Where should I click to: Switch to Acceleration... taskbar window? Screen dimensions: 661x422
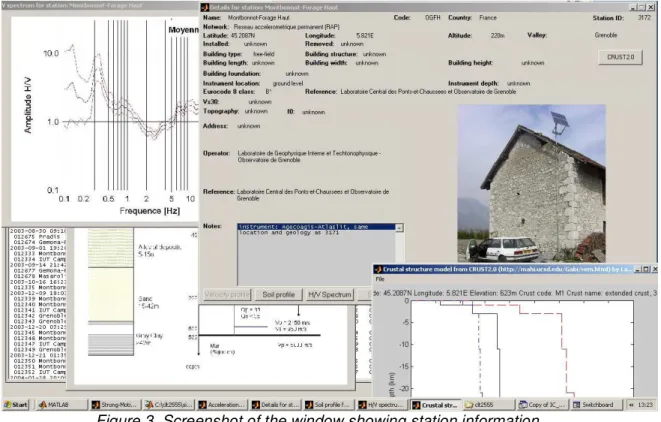click(222, 405)
